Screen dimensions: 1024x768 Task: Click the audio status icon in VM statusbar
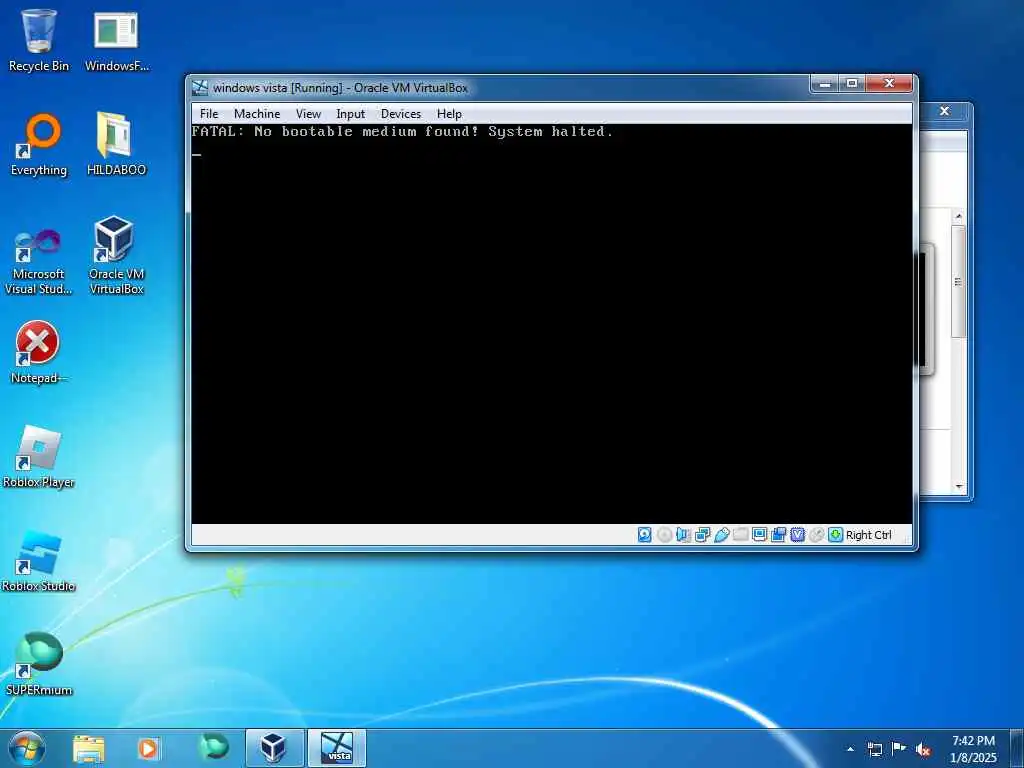coord(683,535)
